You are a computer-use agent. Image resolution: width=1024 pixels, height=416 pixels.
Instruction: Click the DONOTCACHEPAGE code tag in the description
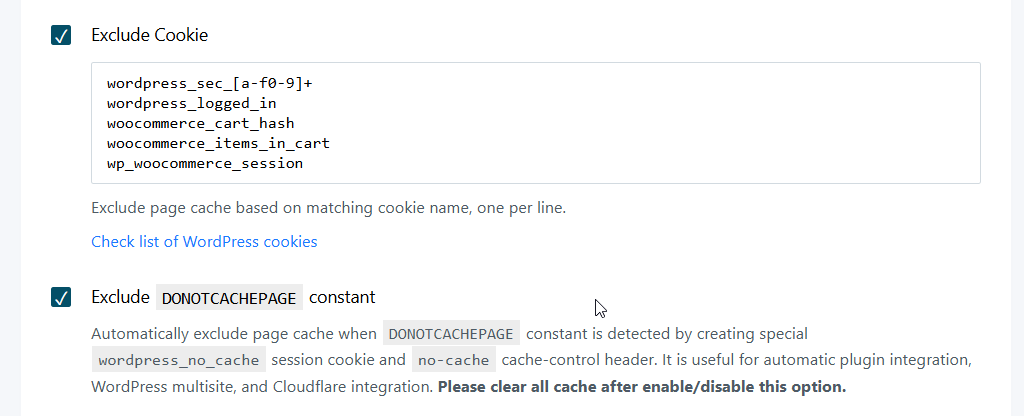point(452,334)
